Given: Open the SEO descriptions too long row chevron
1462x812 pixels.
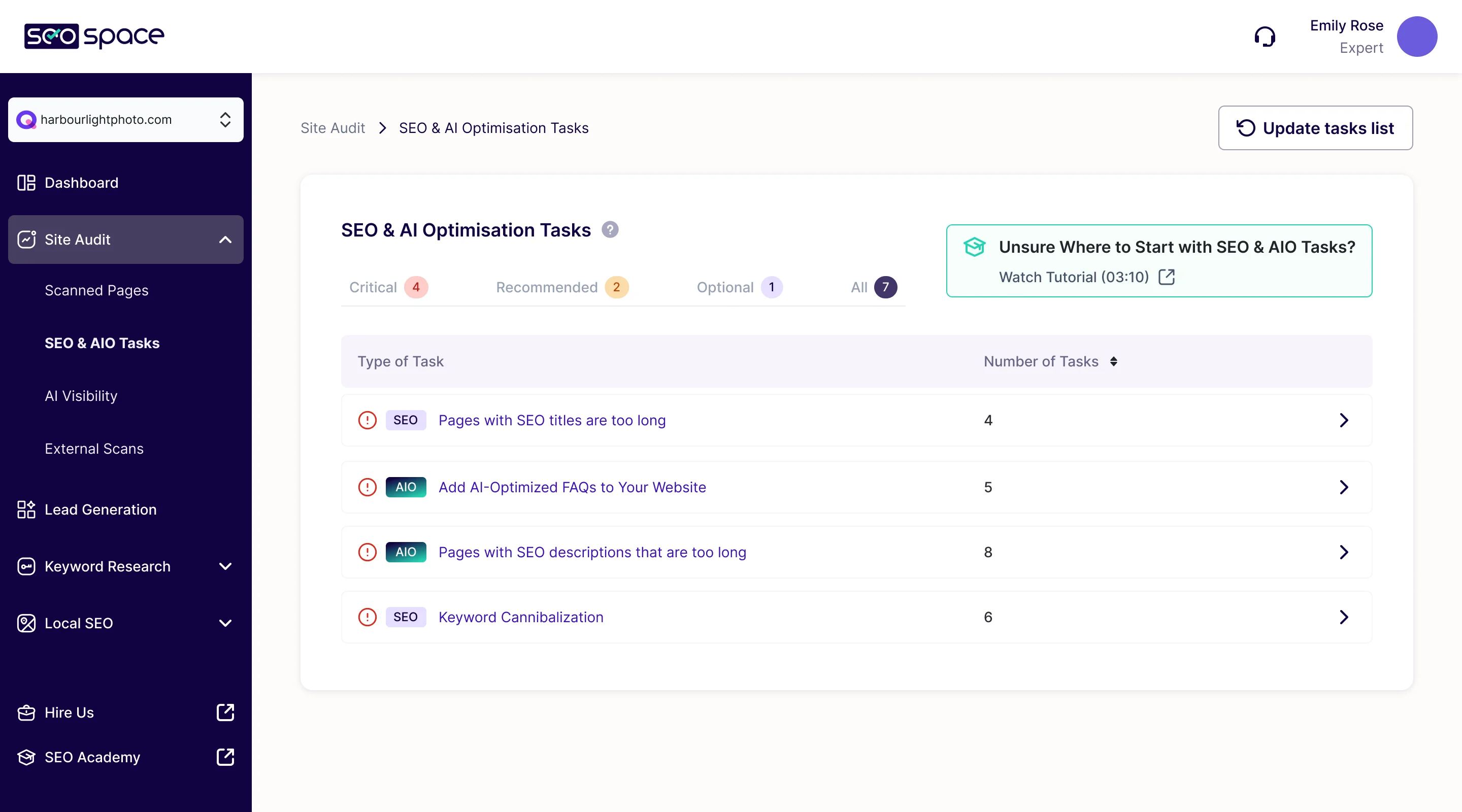Looking at the screenshot, I should tap(1344, 552).
